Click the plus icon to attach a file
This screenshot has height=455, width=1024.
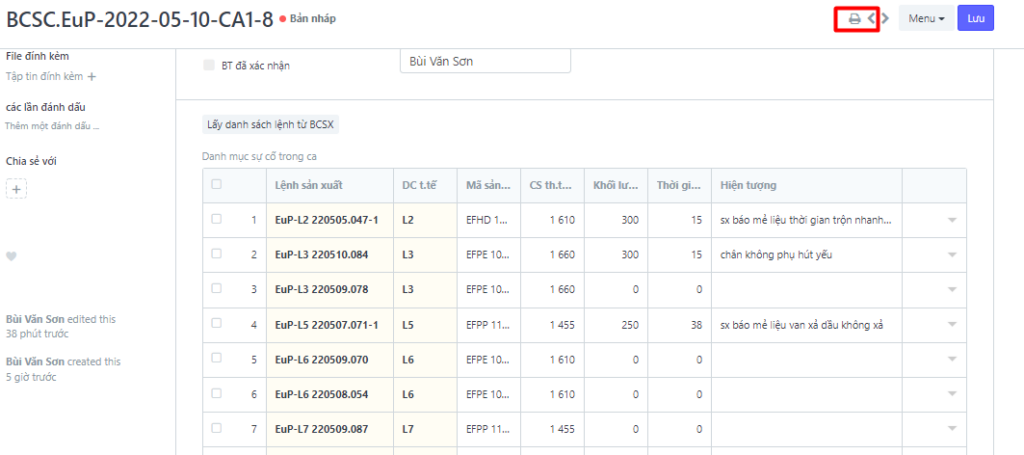point(92,76)
